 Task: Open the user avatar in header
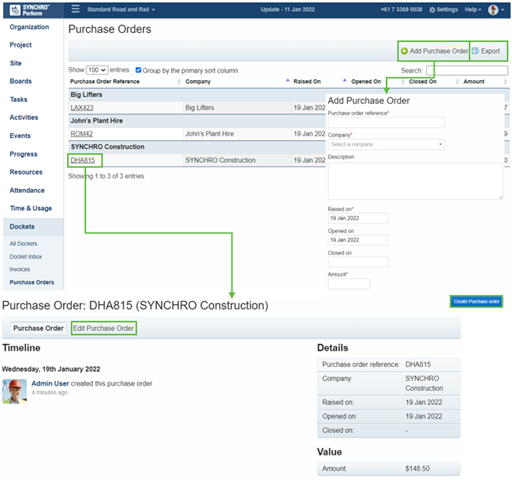click(493, 10)
